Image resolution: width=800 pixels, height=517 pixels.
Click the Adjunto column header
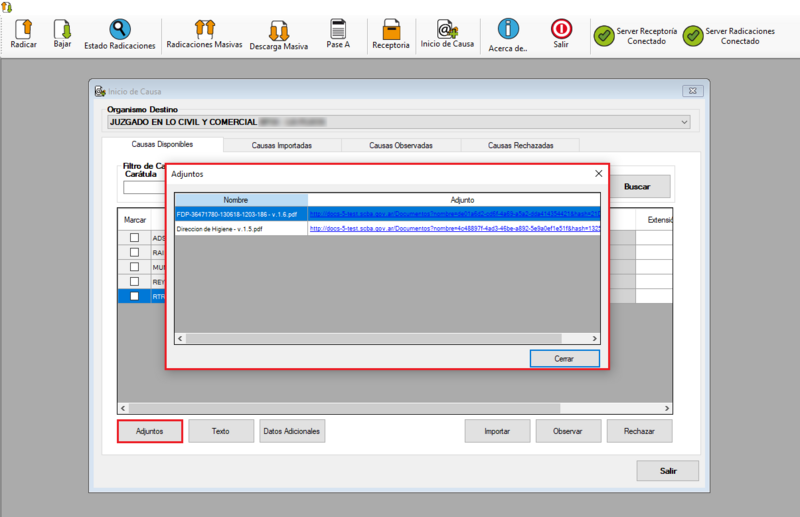(454, 200)
